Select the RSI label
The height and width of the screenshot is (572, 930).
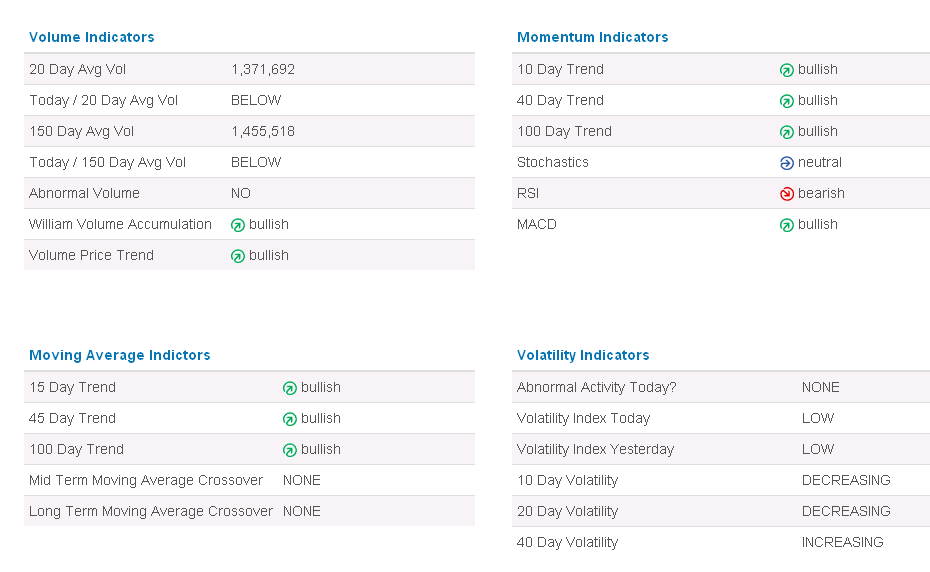pos(528,193)
